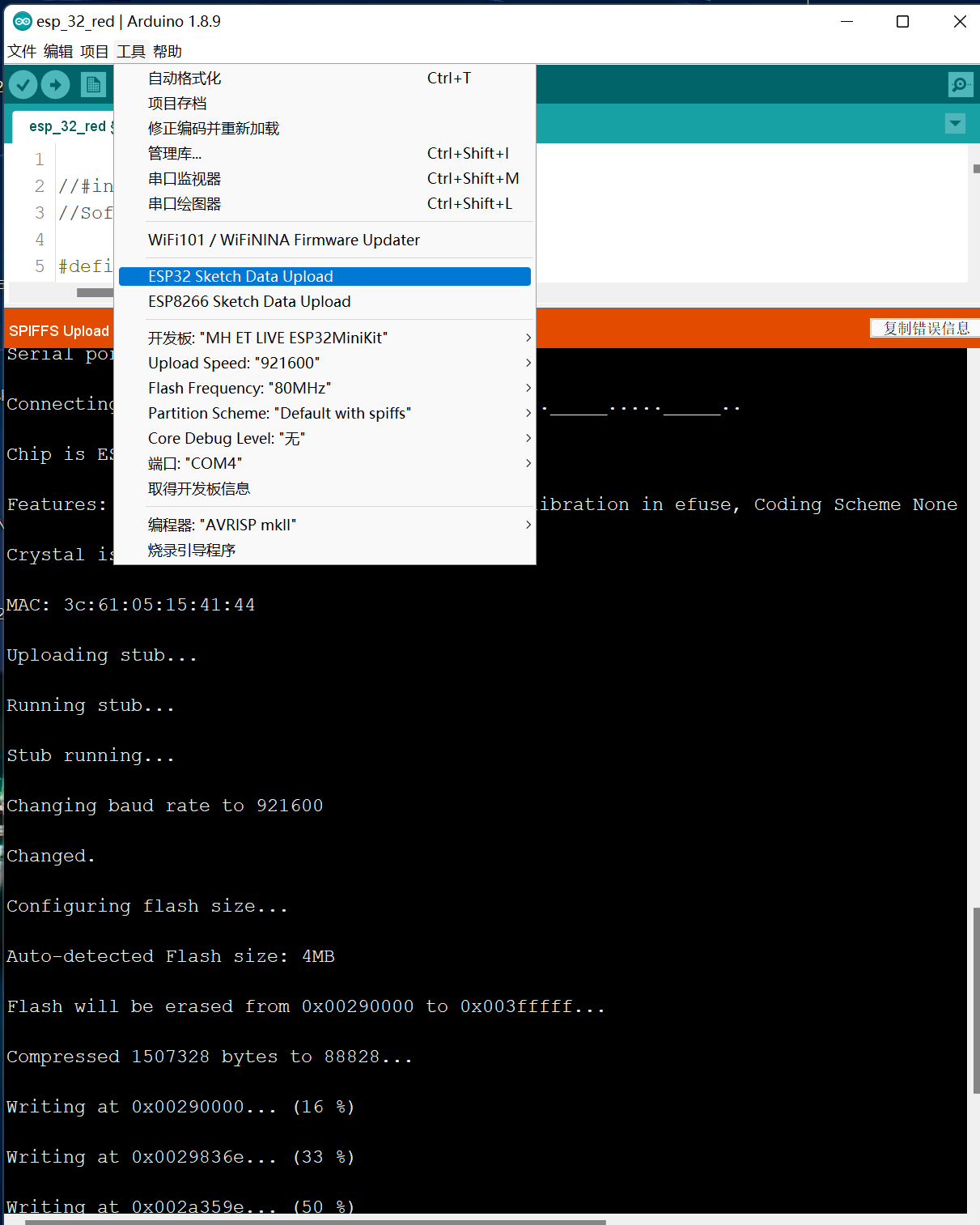Select 自动格式化 menu entry
Viewport: 980px width, 1225px height.
325,79
